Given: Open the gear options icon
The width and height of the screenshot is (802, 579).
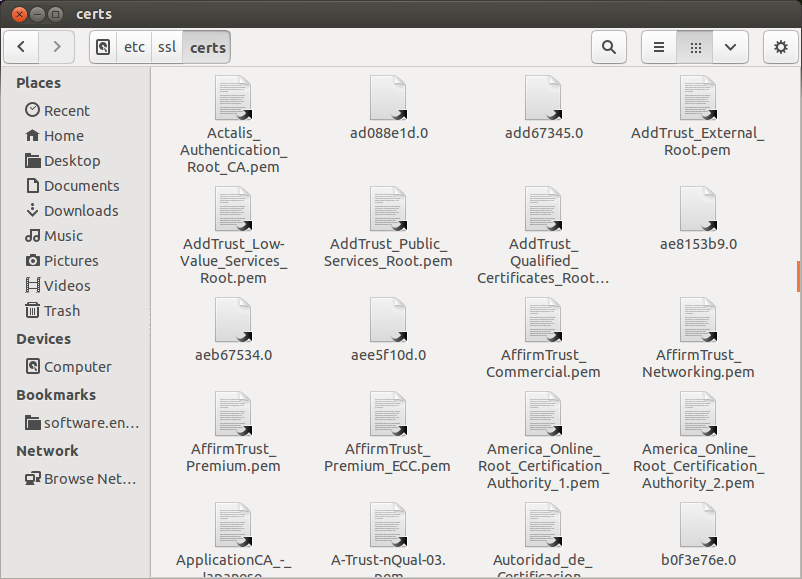Looking at the screenshot, I should click(780, 46).
